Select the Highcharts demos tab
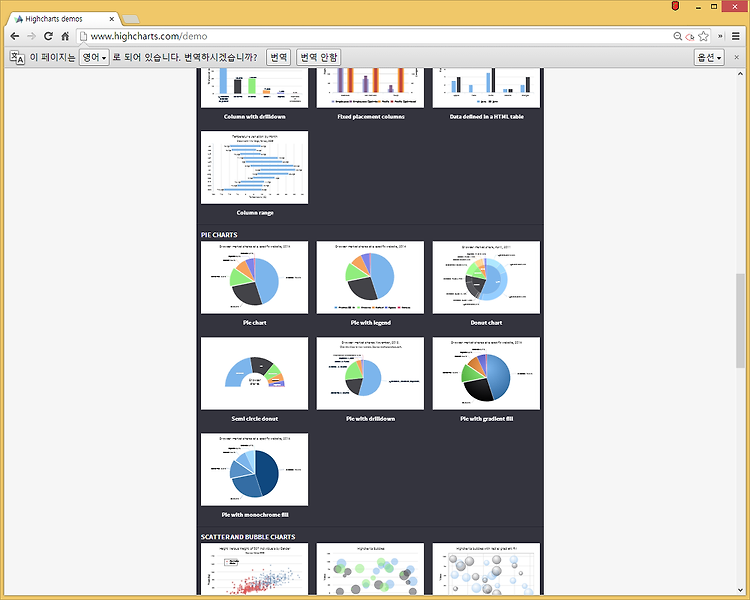 click(x=61, y=19)
